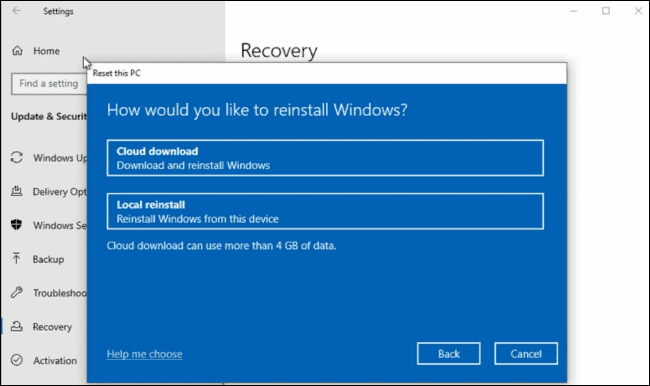The height and width of the screenshot is (386, 650).
Task: Open Delivery Optimization sidebar item
Action: (60, 192)
